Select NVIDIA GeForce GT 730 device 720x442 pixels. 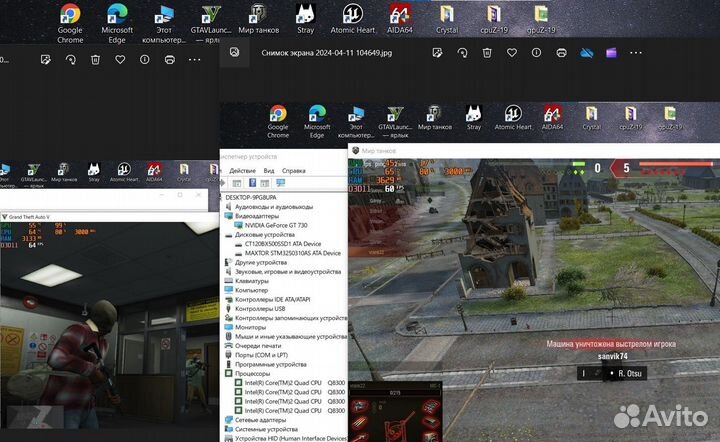pos(276,225)
